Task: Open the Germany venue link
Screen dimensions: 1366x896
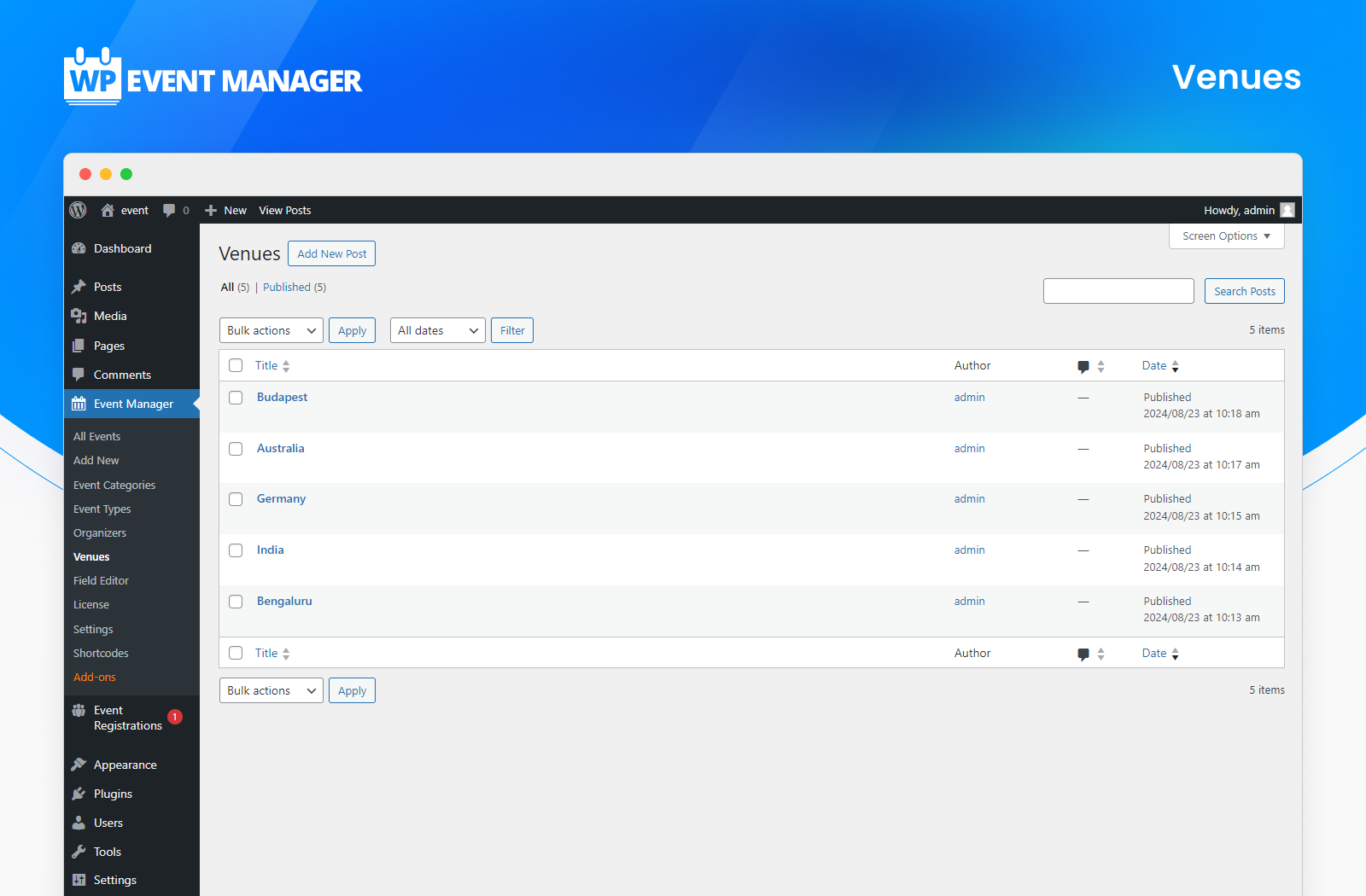Action: coord(281,498)
